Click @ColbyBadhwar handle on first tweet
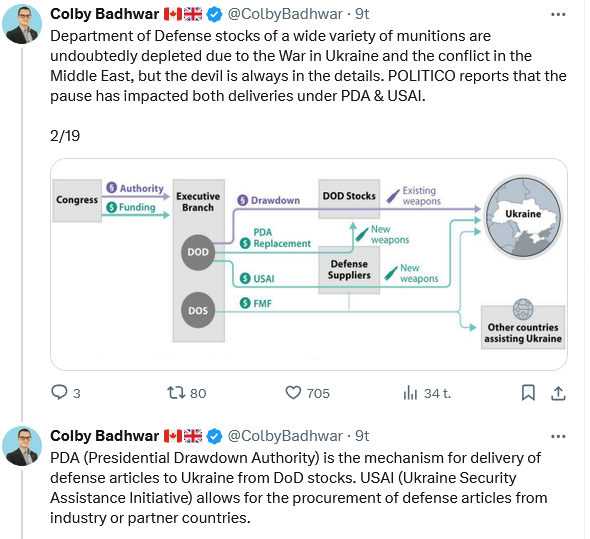This screenshot has width=590, height=539. (285, 14)
